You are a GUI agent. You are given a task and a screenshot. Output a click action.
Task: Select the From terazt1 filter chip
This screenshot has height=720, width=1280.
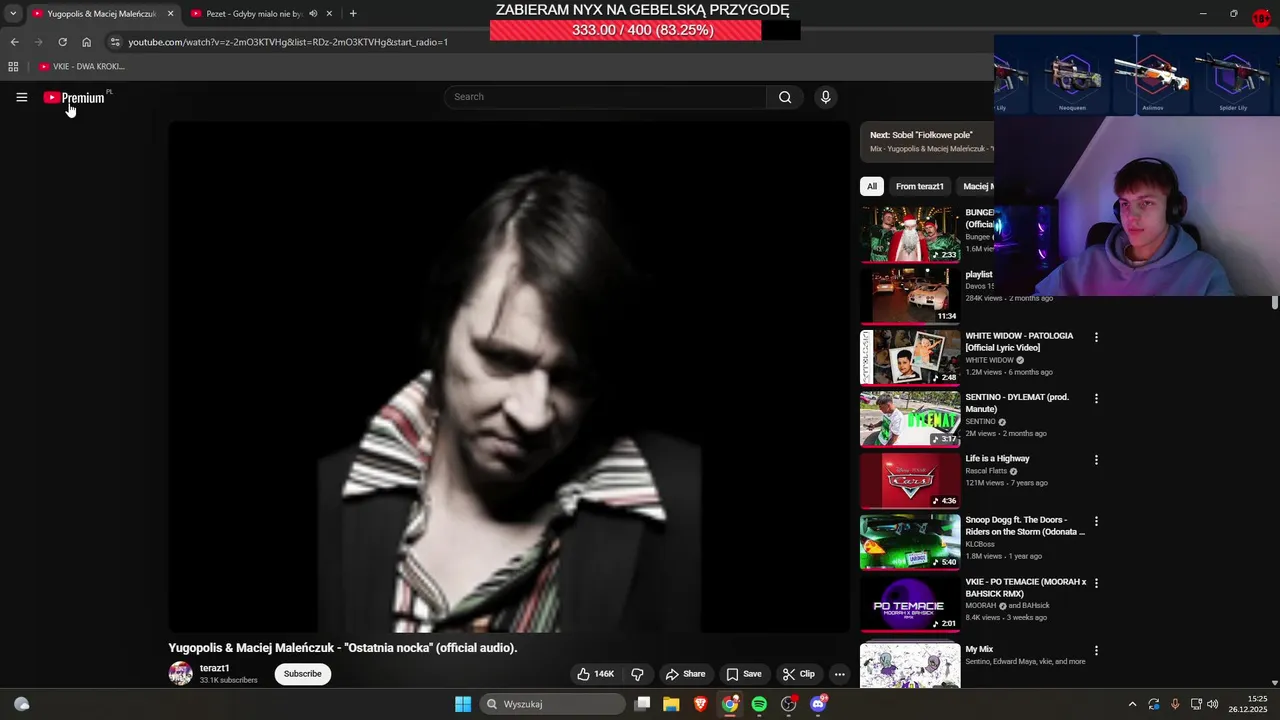click(x=920, y=186)
